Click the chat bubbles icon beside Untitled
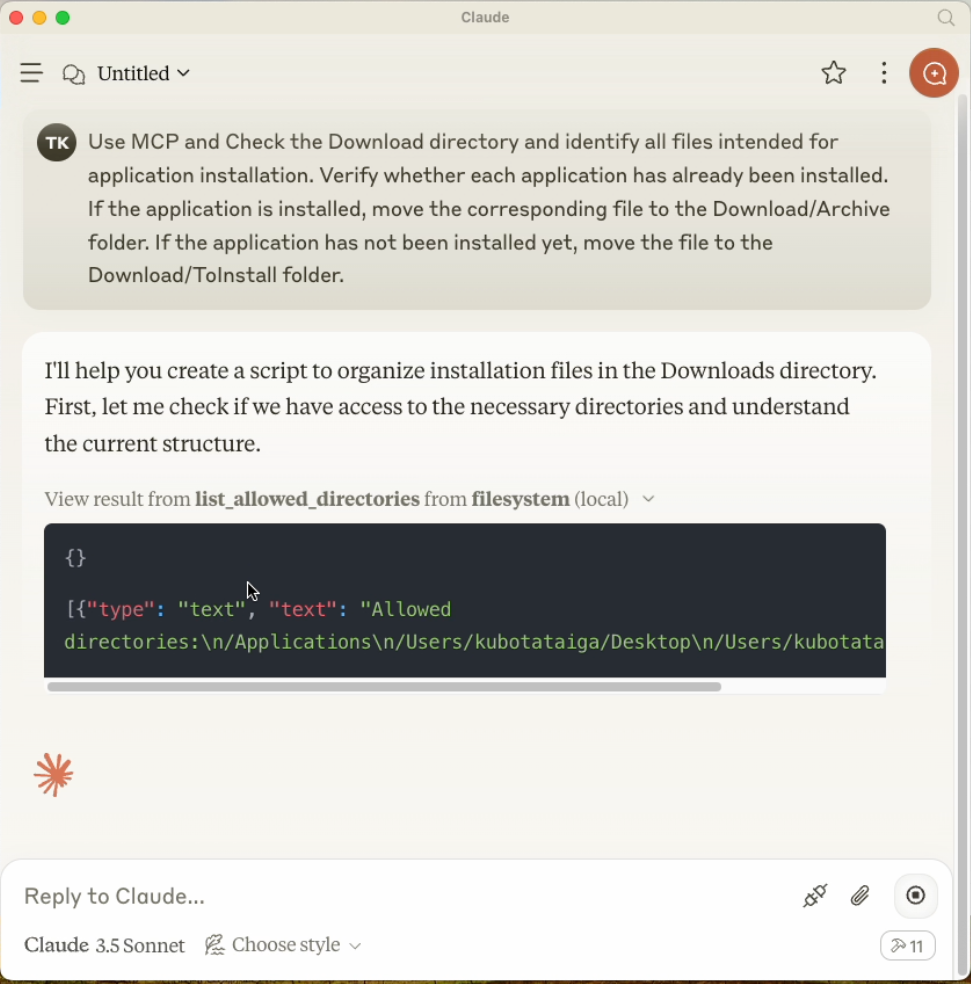Image resolution: width=971 pixels, height=984 pixels. tap(73, 73)
